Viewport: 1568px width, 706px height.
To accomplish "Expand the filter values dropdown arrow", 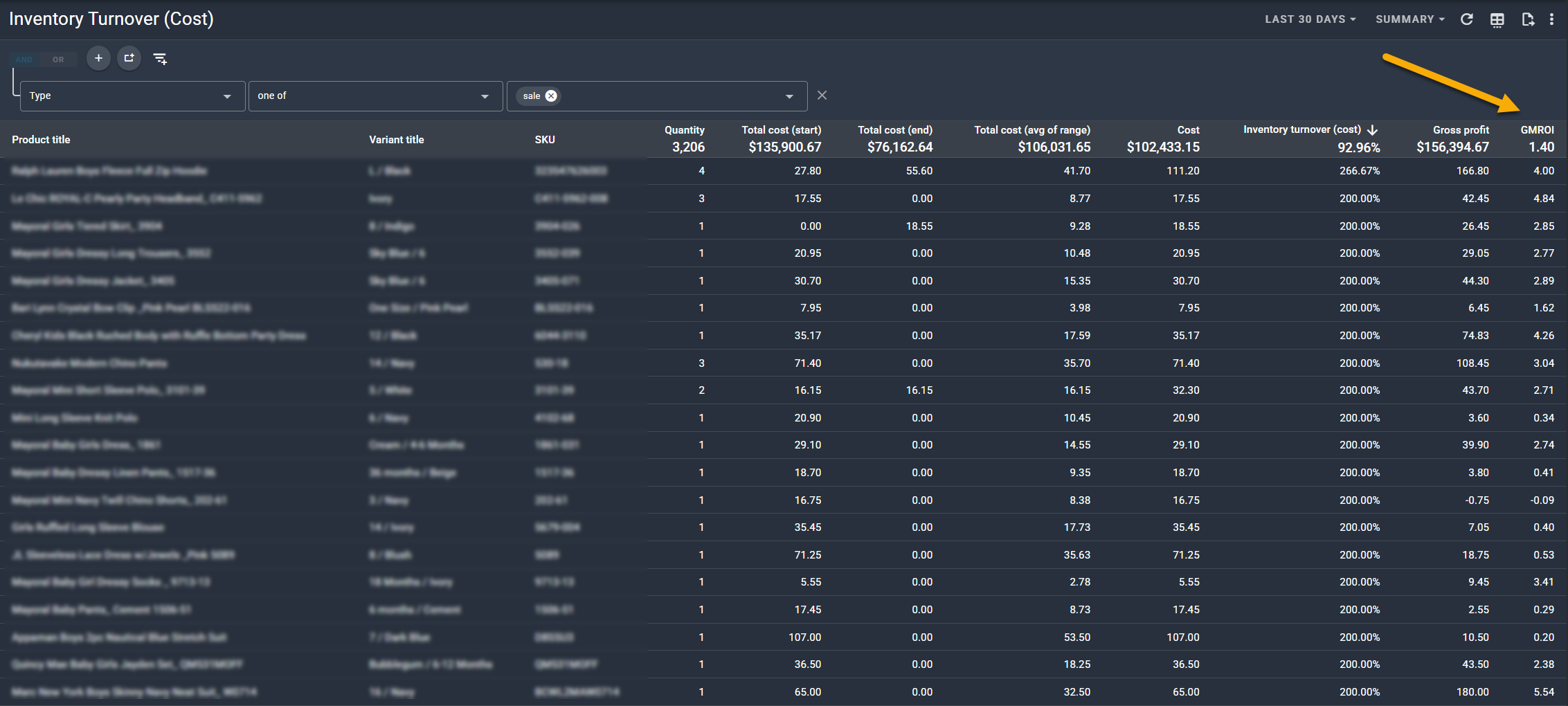I will [x=789, y=96].
